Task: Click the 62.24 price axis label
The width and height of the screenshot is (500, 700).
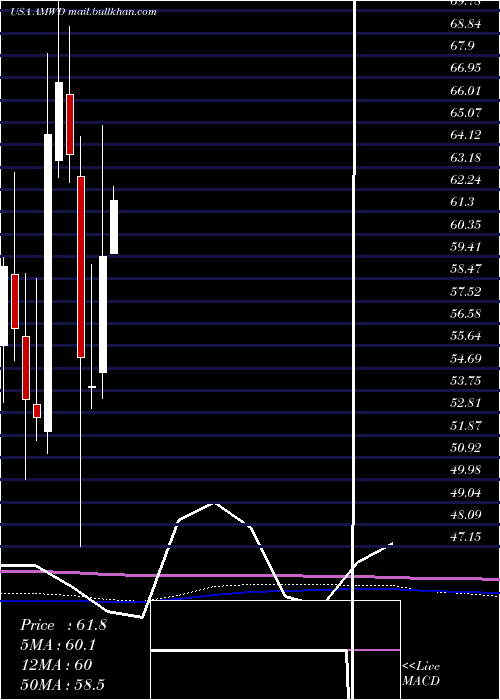Action: (x=466, y=179)
